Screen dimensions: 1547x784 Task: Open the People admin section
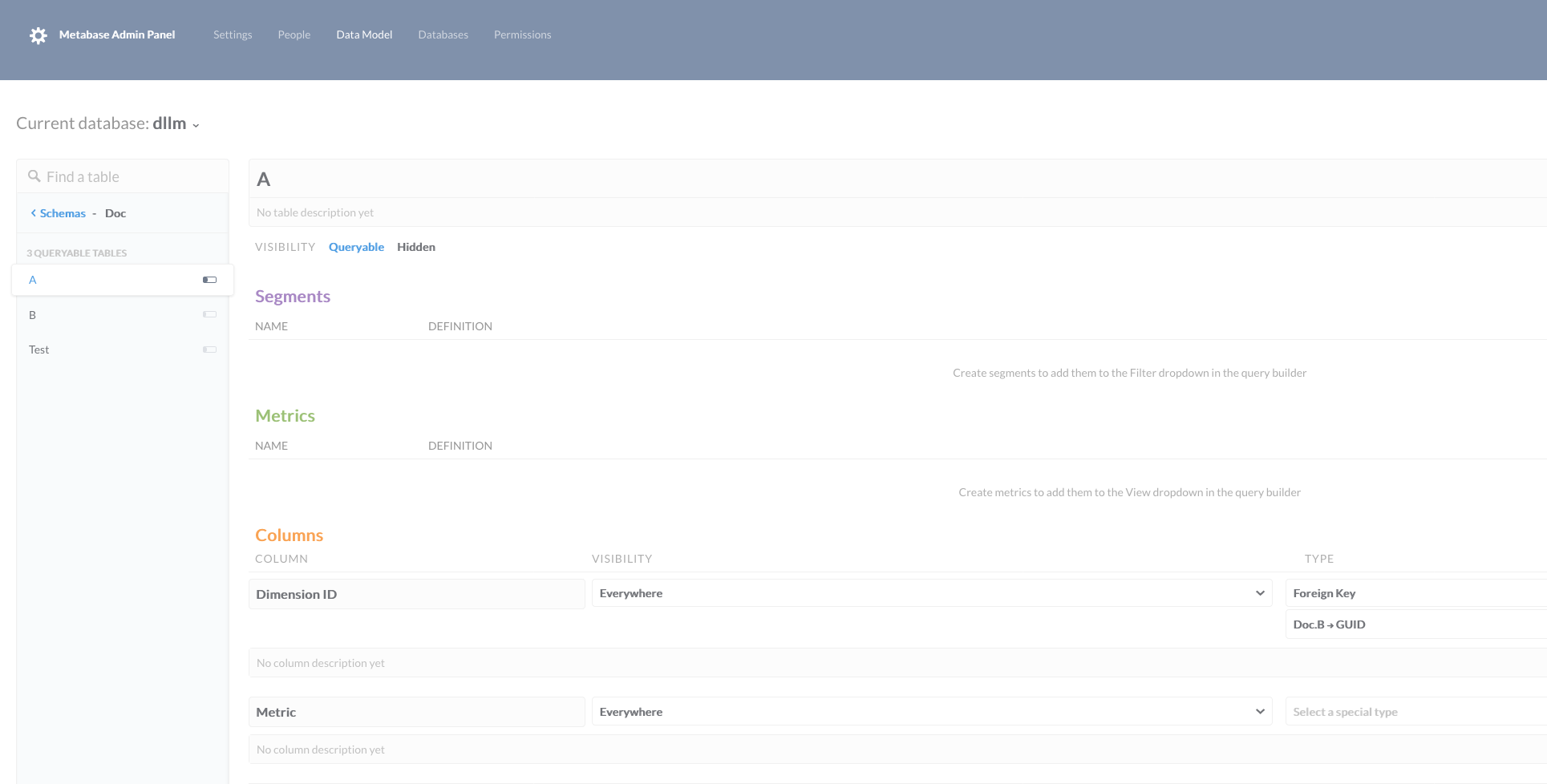(x=294, y=34)
